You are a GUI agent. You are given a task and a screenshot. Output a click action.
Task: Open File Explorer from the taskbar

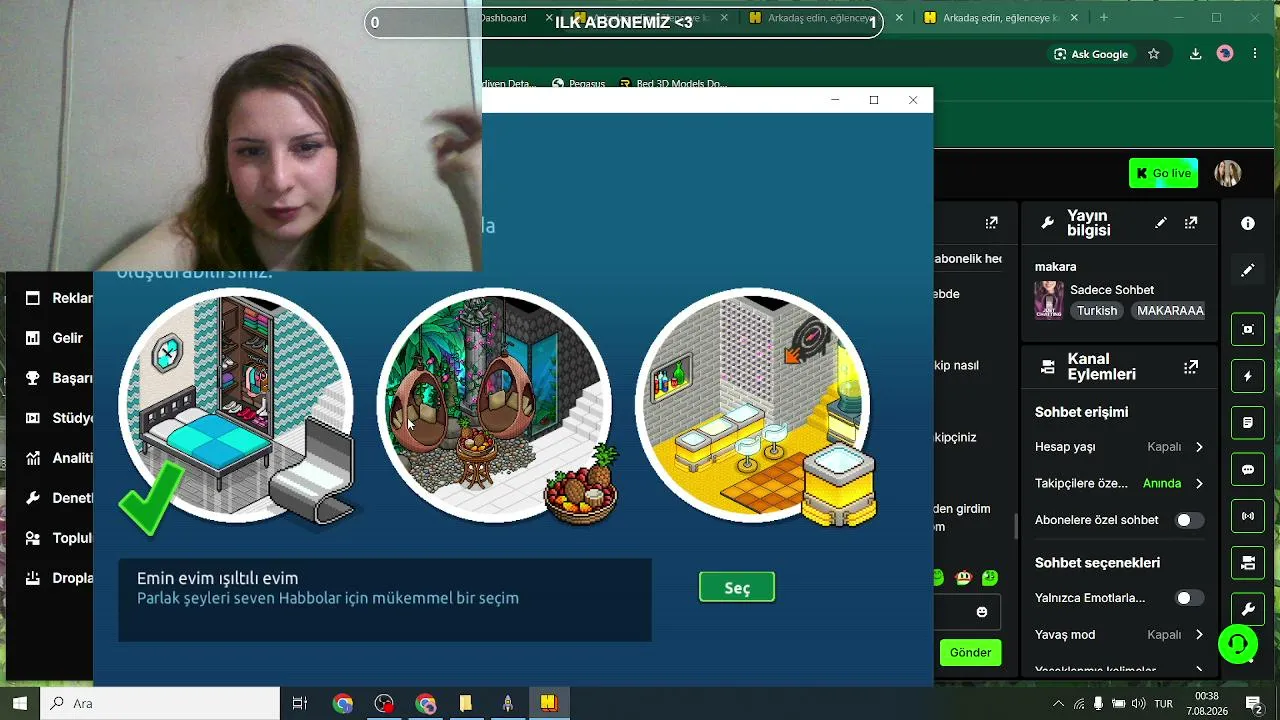coord(465,703)
